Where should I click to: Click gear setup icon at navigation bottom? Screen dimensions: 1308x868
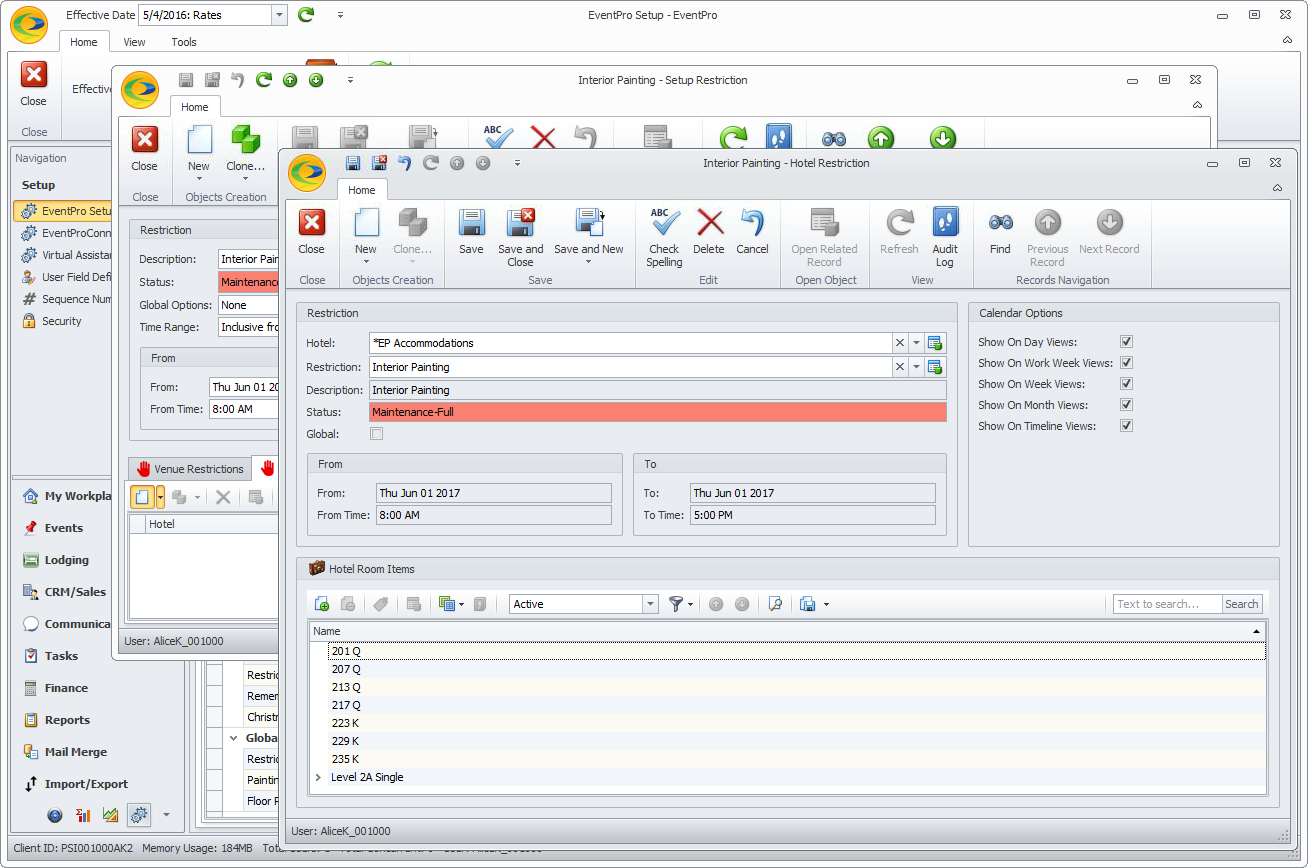click(x=139, y=815)
